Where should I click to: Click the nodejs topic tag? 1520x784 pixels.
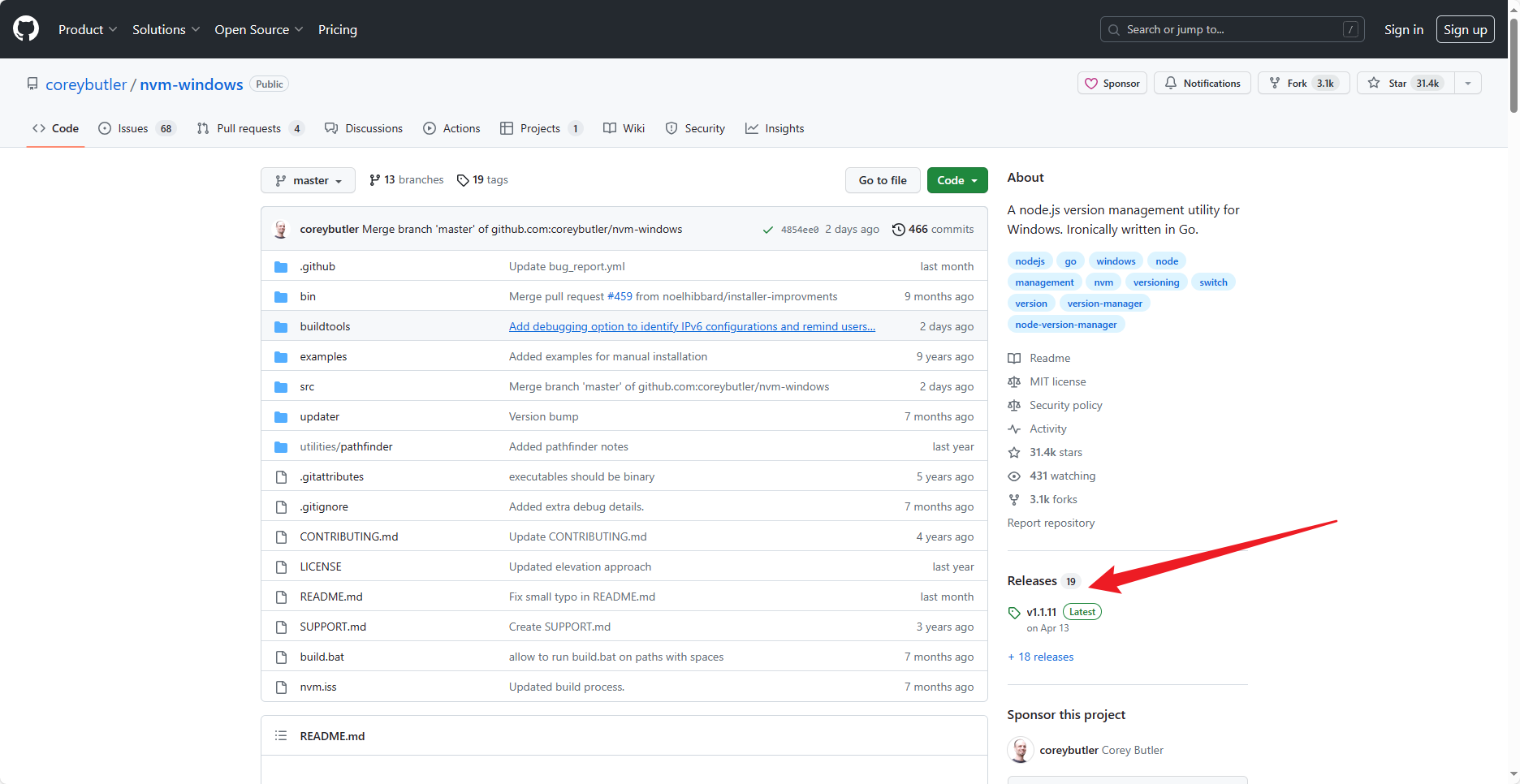click(1030, 261)
